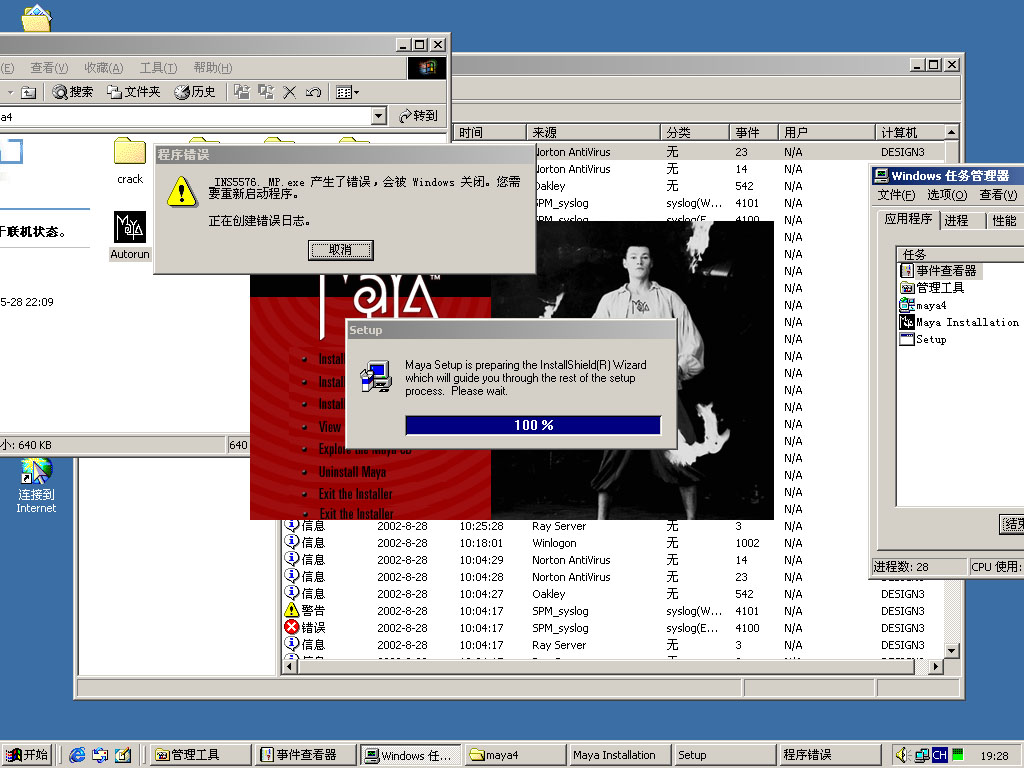
Task: Click the CH input language indicator
Action: tap(939, 755)
